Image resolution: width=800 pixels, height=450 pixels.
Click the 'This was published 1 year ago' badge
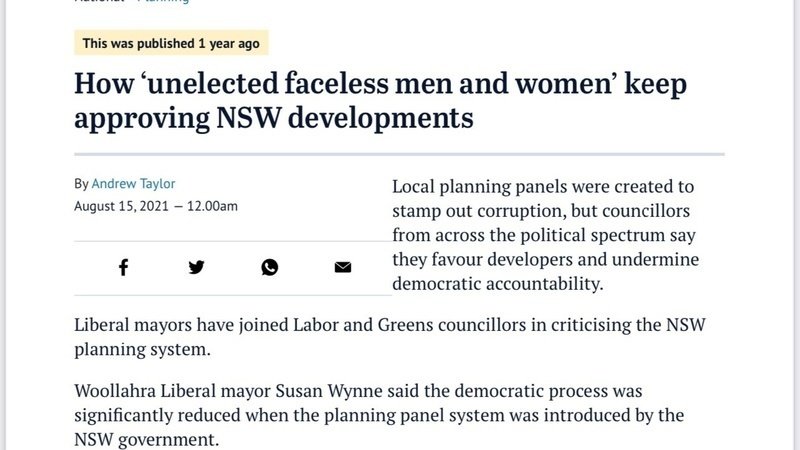click(172, 43)
